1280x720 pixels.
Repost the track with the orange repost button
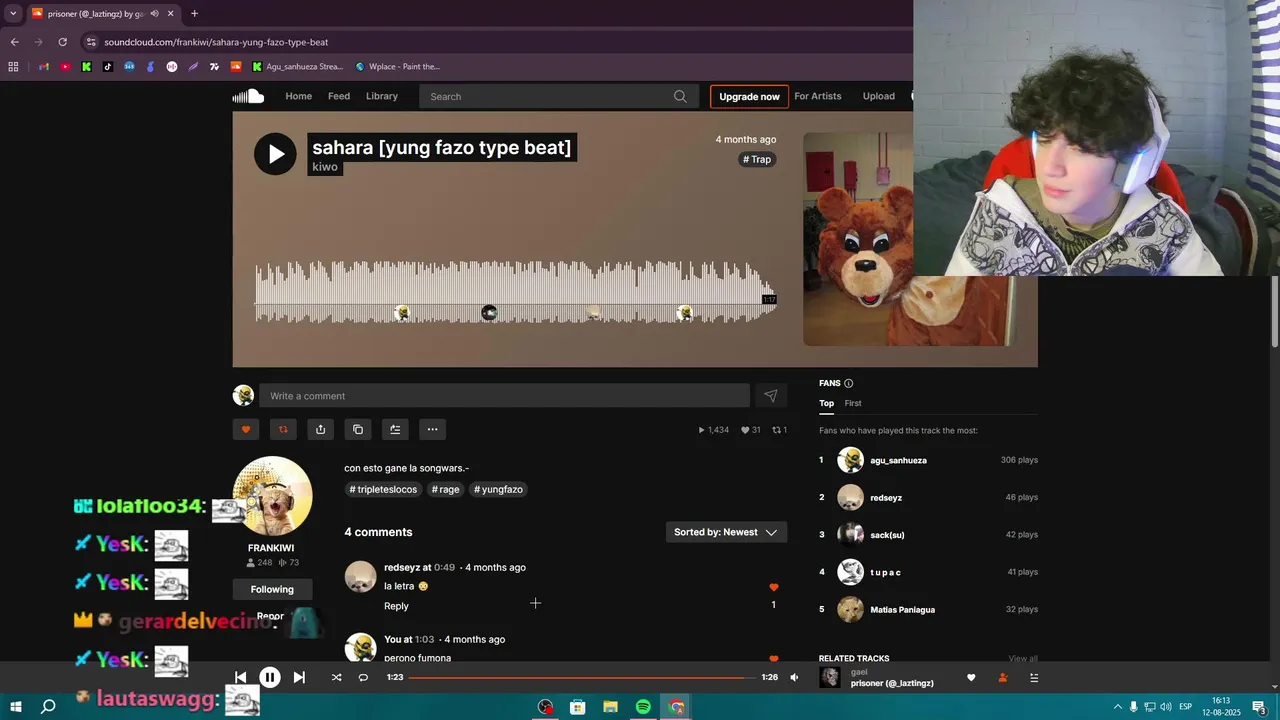tap(283, 429)
